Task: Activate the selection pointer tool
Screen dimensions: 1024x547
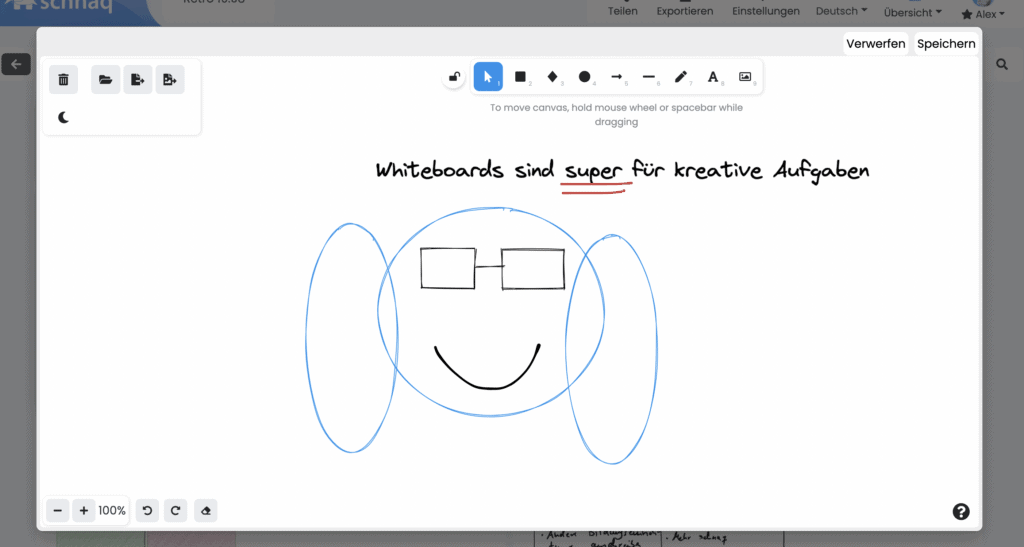Action: click(488, 77)
